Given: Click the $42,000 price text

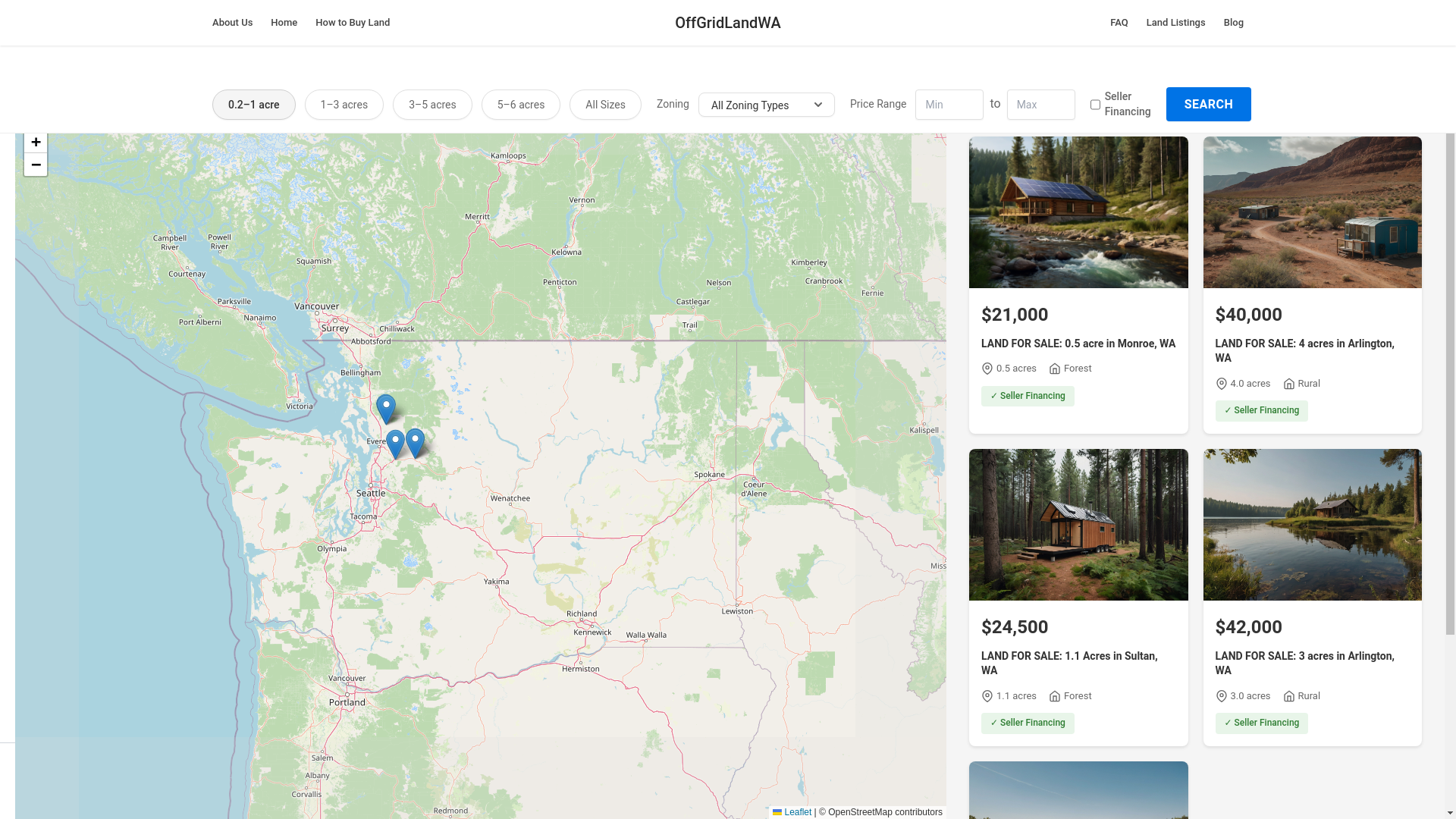Looking at the screenshot, I should [x=1248, y=627].
